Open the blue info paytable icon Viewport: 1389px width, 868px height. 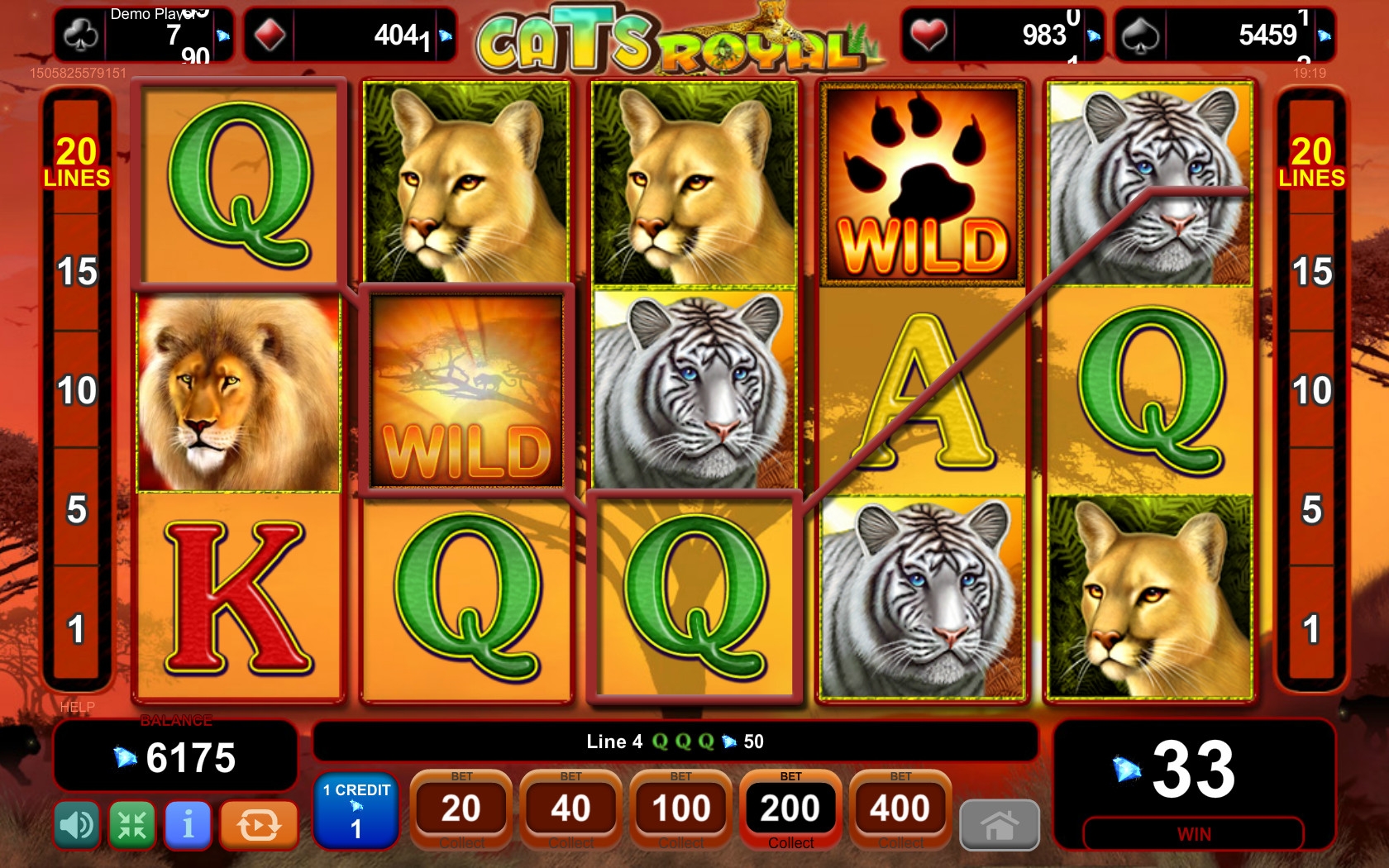click(x=188, y=824)
